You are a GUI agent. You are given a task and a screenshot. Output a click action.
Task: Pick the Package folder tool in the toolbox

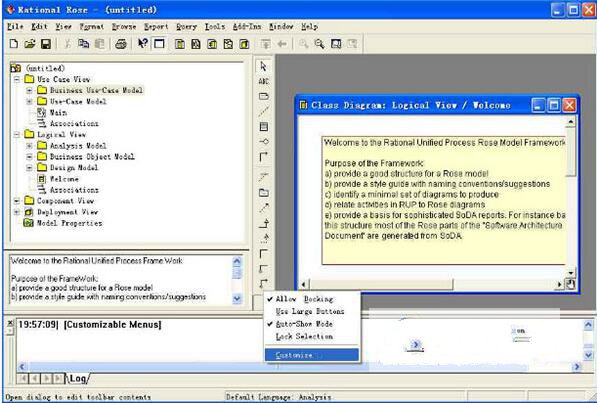tap(263, 192)
